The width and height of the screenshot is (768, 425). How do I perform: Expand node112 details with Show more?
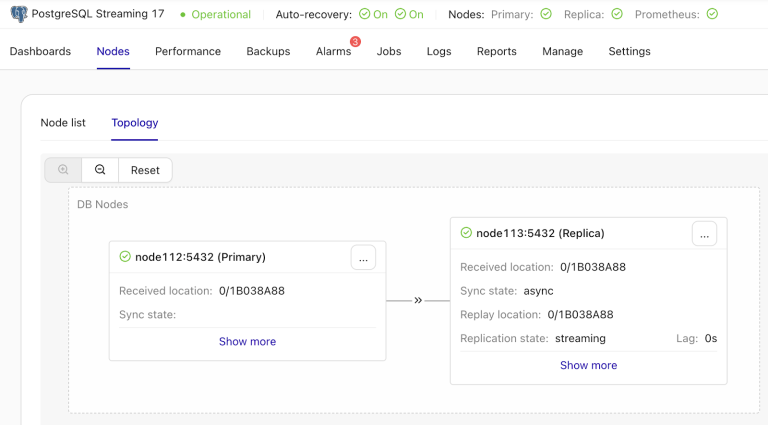pyautogui.click(x=247, y=342)
